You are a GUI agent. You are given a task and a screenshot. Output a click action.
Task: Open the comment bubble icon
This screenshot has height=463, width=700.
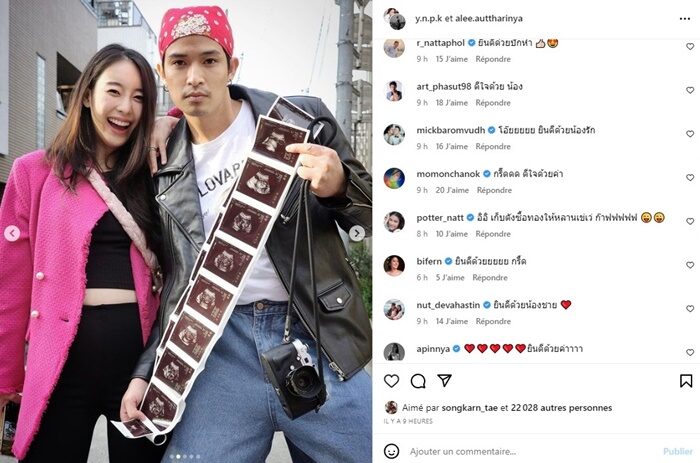418,381
